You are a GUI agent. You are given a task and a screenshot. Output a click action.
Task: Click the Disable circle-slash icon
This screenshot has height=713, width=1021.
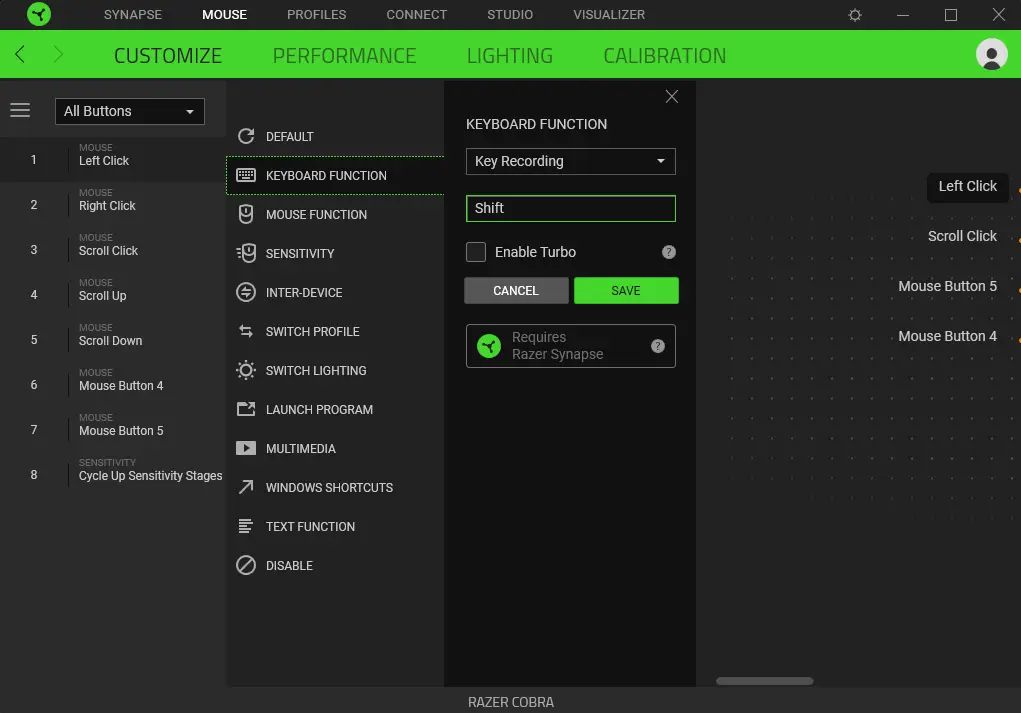pos(245,565)
